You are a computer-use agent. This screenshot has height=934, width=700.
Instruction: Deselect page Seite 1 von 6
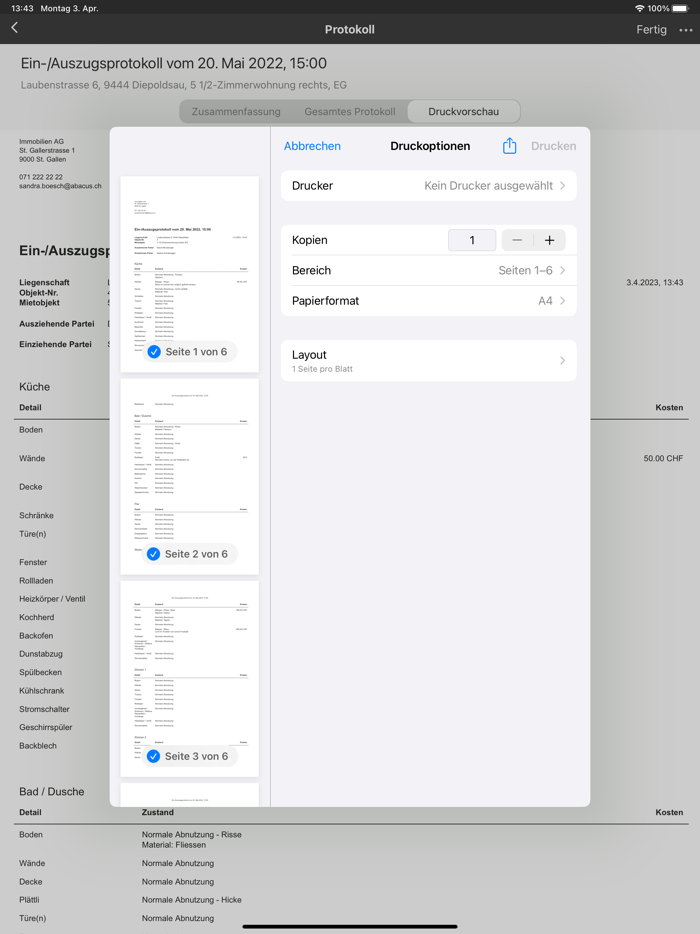coord(154,352)
